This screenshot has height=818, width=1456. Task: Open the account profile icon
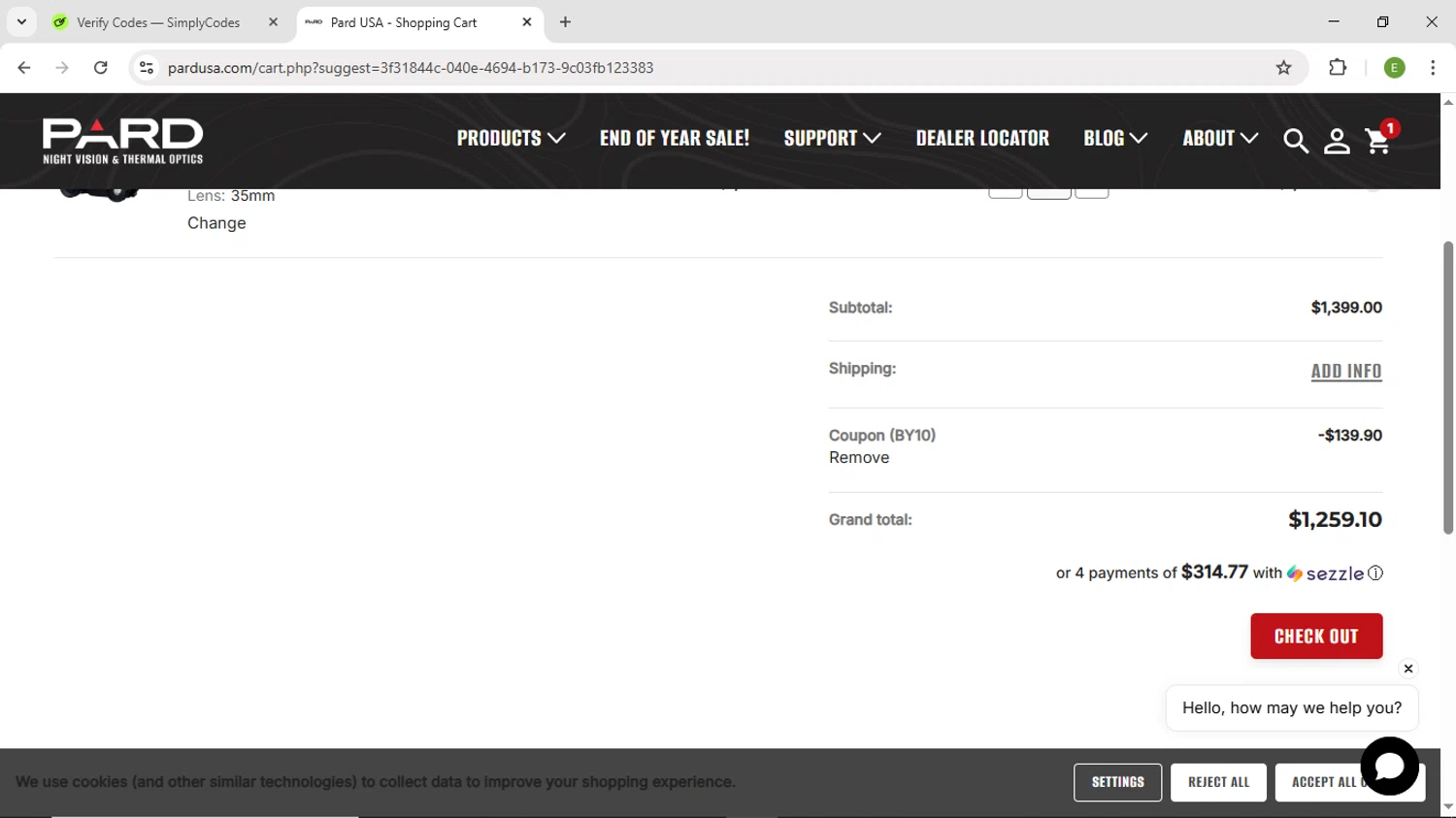[1337, 141]
